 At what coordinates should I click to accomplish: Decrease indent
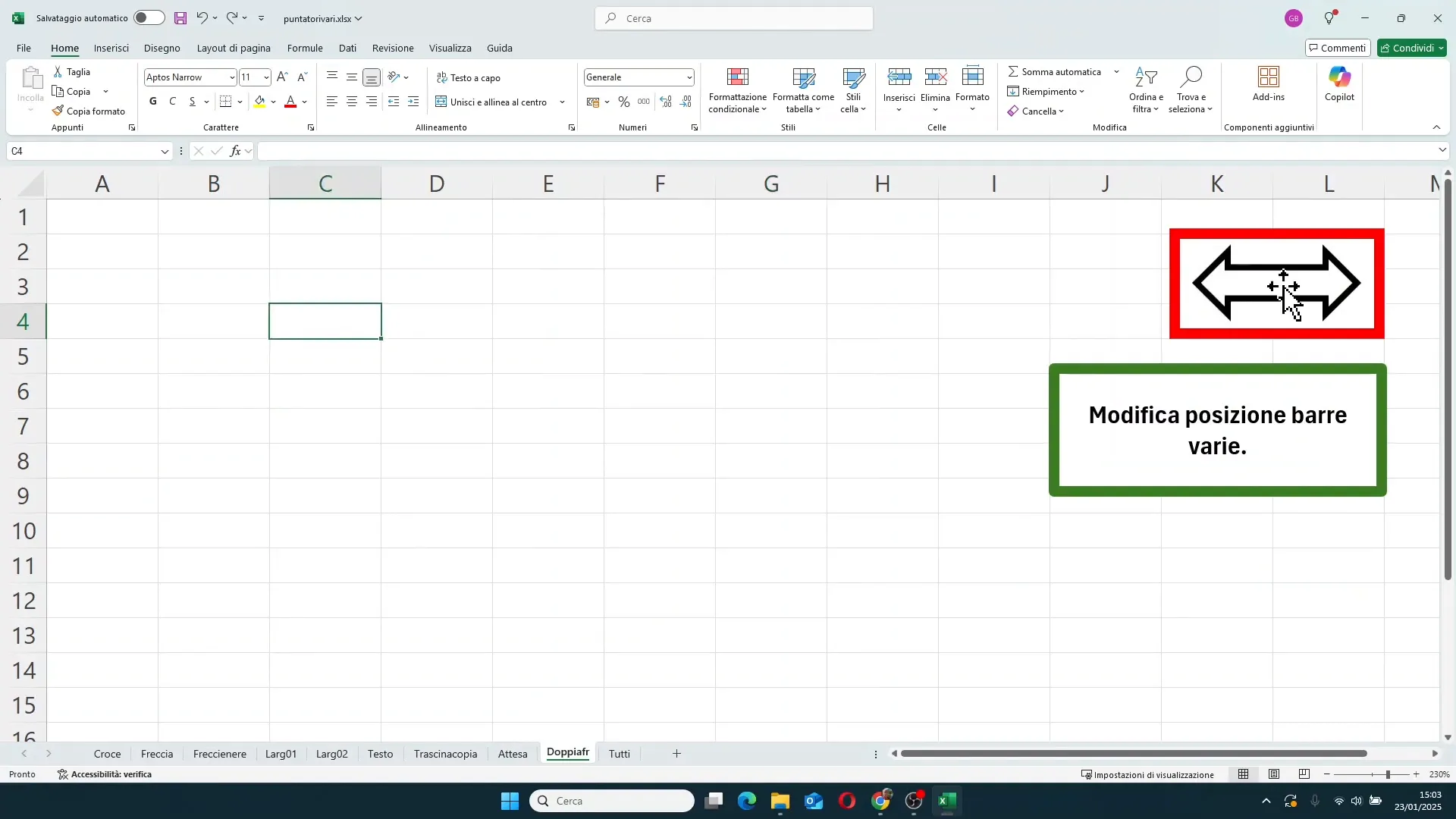coord(394,102)
